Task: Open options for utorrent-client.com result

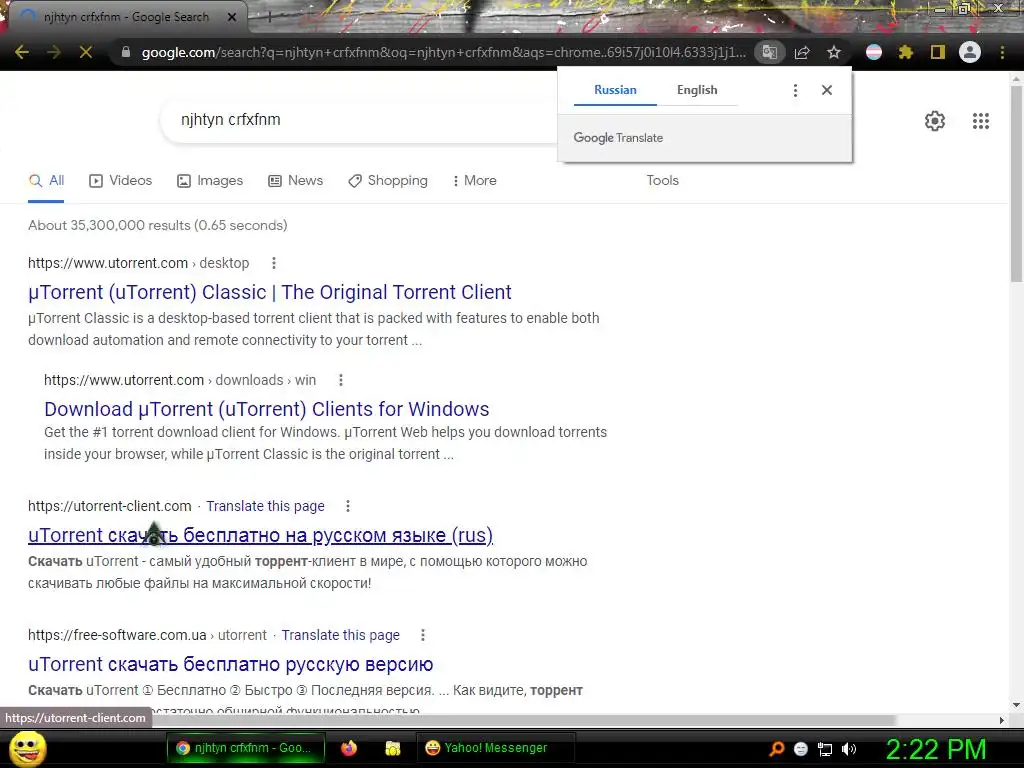Action: [347, 506]
